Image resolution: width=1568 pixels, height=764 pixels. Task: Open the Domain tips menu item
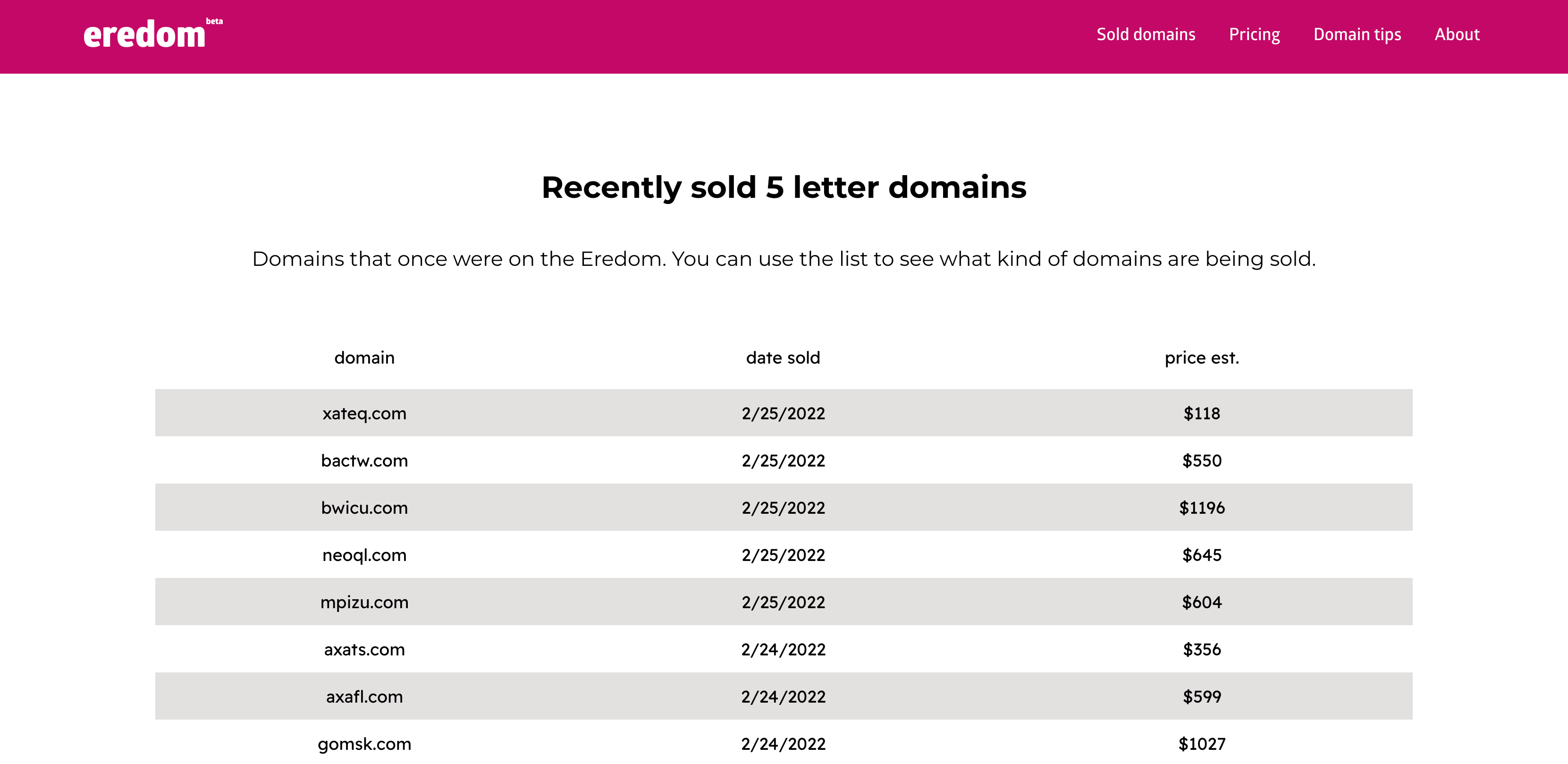[1357, 34]
